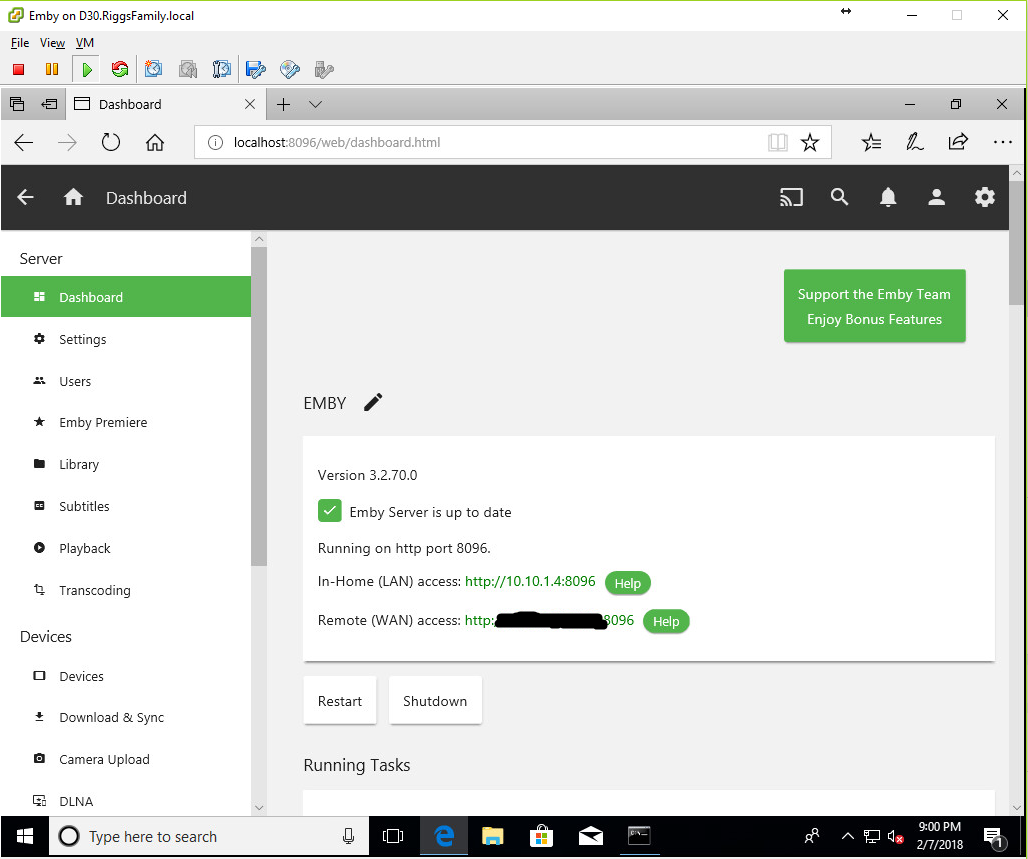The height and width of the screenshot is (859, 1028).
Task: Open Emby Premiere in sidebar
Action: 126,422
